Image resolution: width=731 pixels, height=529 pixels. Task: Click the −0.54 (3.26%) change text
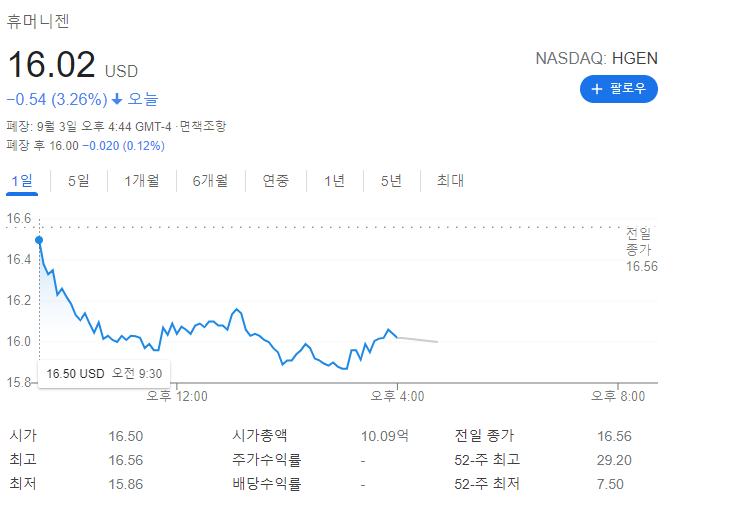click(x=57, y=99)
